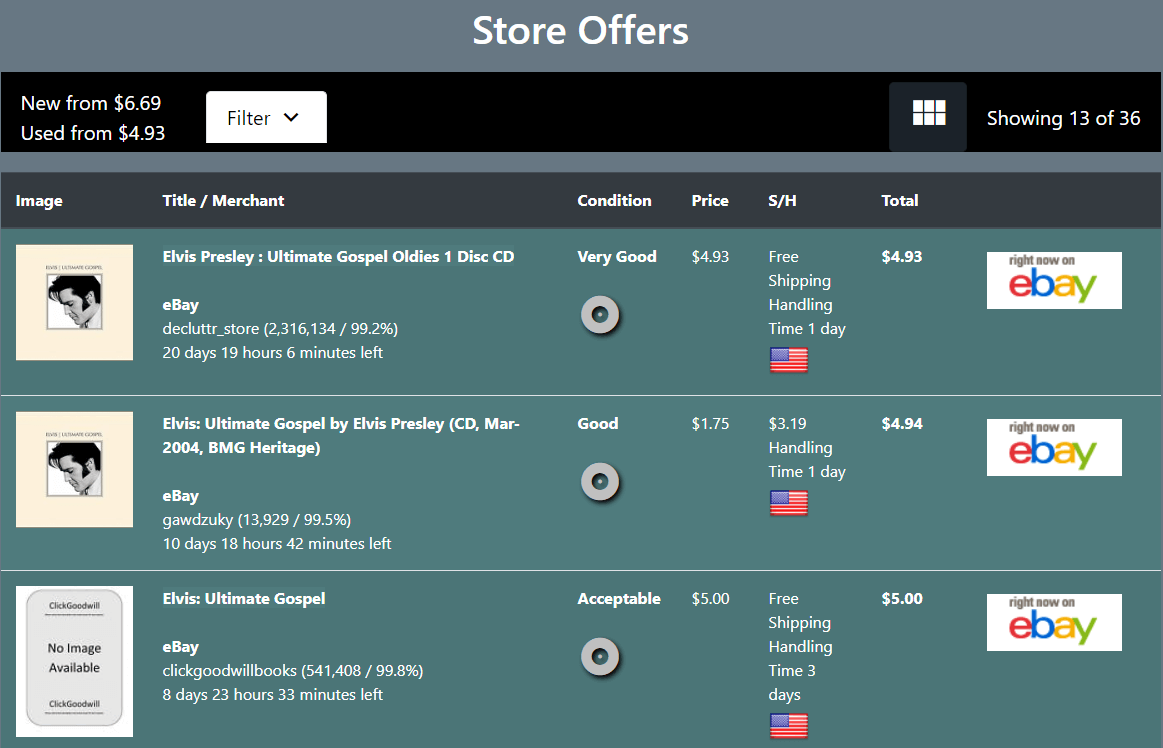Screen dimensions: 1163x748
Task: Click the CD disc icon under Good condition
Action: [x=600, y=482]
